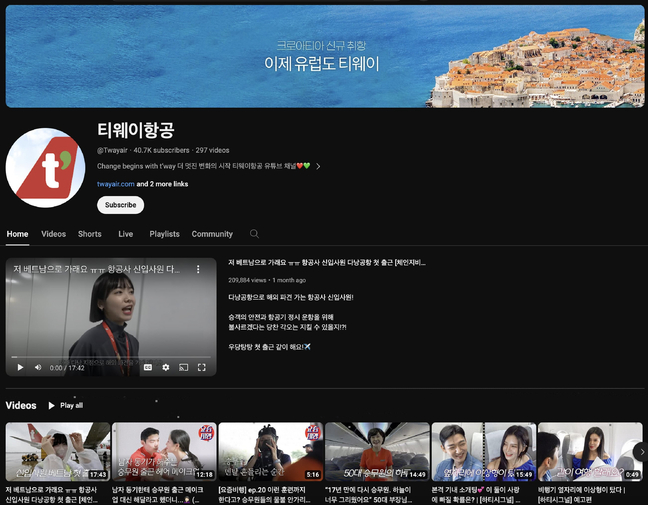
Task: Open the Shorts tab
Action: 90,234
